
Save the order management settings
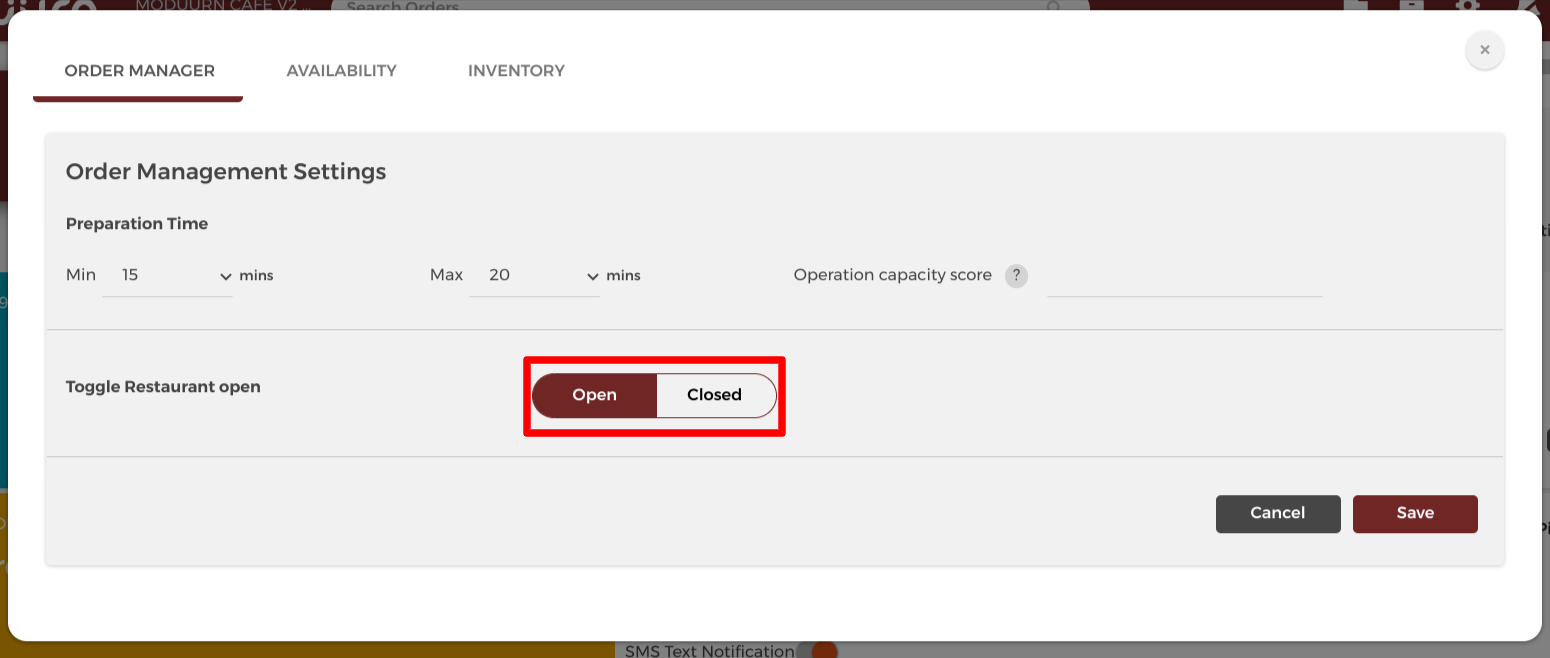[x=1415, y=513]
